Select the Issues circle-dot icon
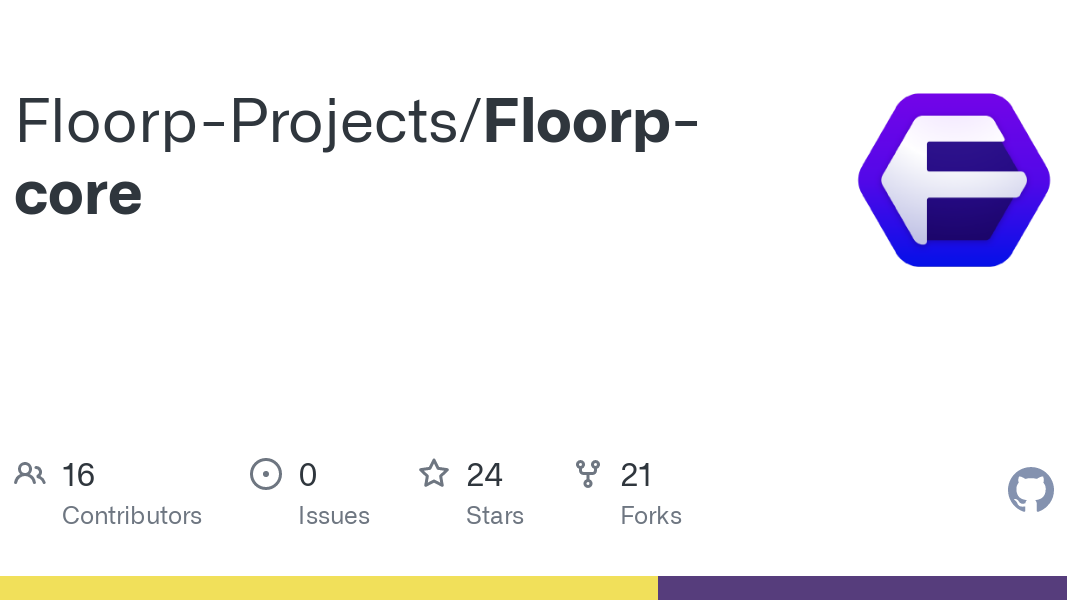Image resolution: width=1067 pixels, height=600 pixels. [x=266, y=474]
